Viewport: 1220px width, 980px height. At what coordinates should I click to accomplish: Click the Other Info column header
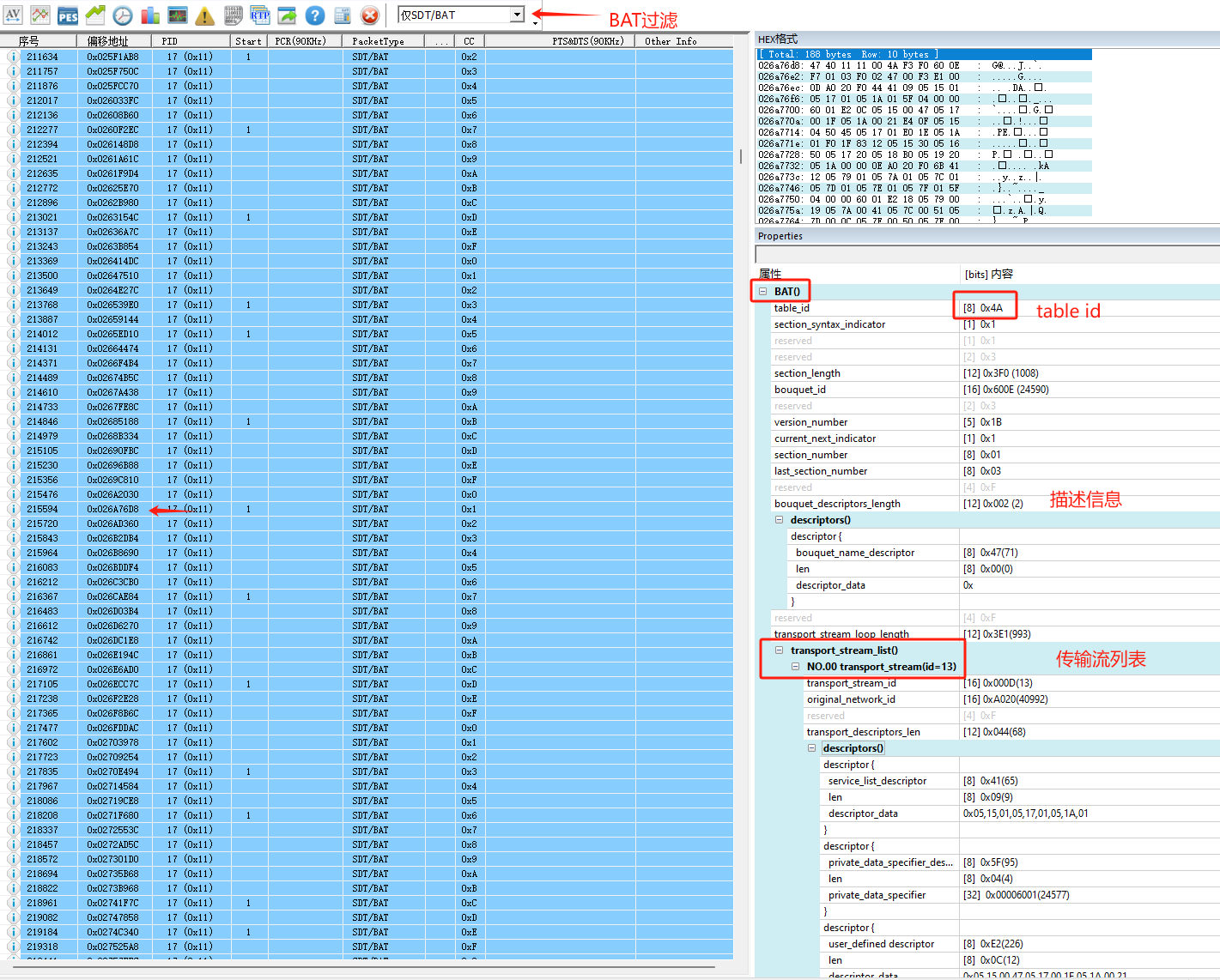pyautogui.click(x=684, y=40)
